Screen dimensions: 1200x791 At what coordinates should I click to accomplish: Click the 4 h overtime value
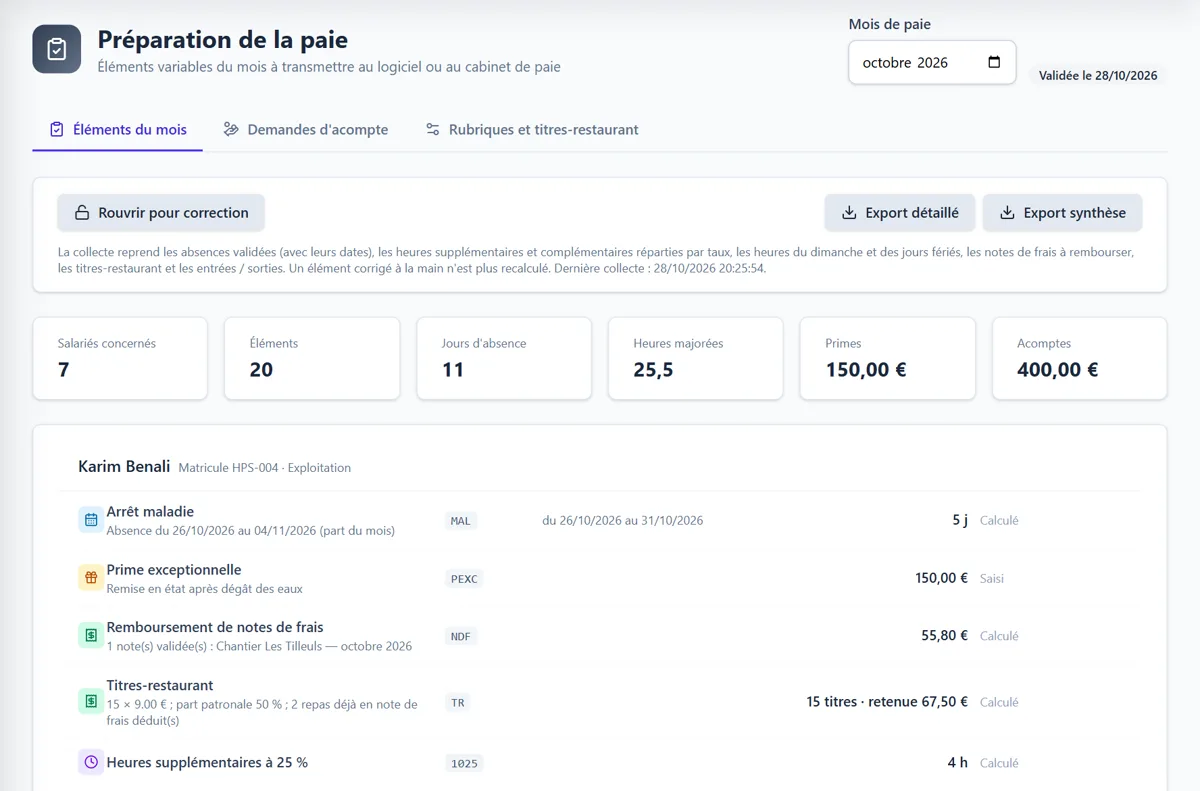958,762
